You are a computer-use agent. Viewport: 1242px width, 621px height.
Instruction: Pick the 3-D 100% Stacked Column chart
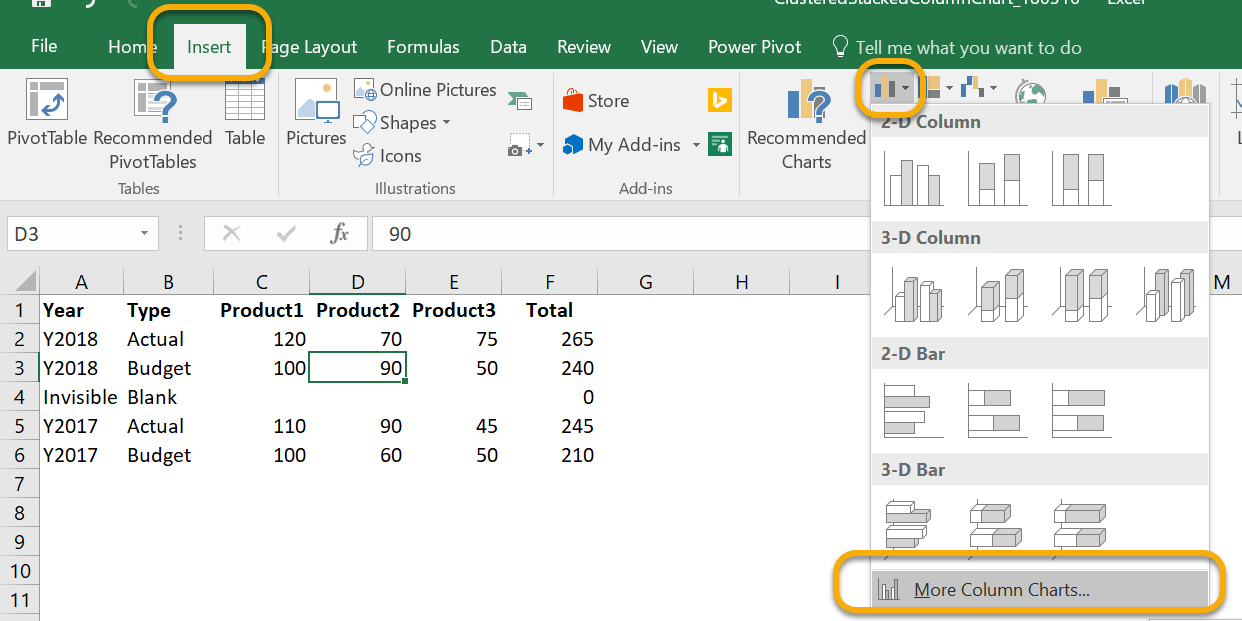coord(1082,295)
